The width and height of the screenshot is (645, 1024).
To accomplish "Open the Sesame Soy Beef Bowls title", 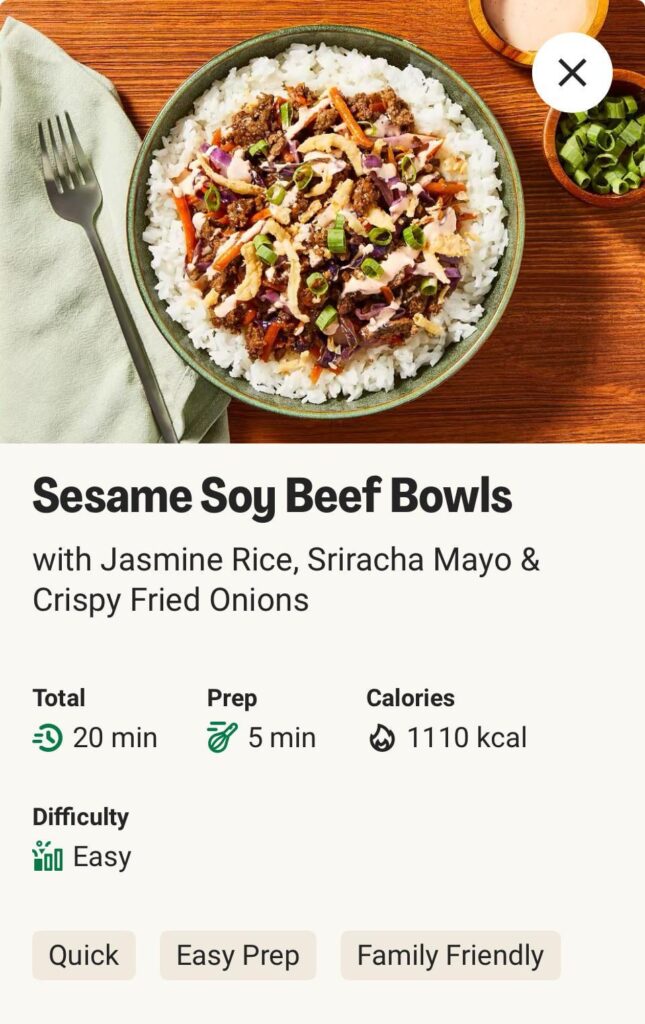I will (272, 495).
